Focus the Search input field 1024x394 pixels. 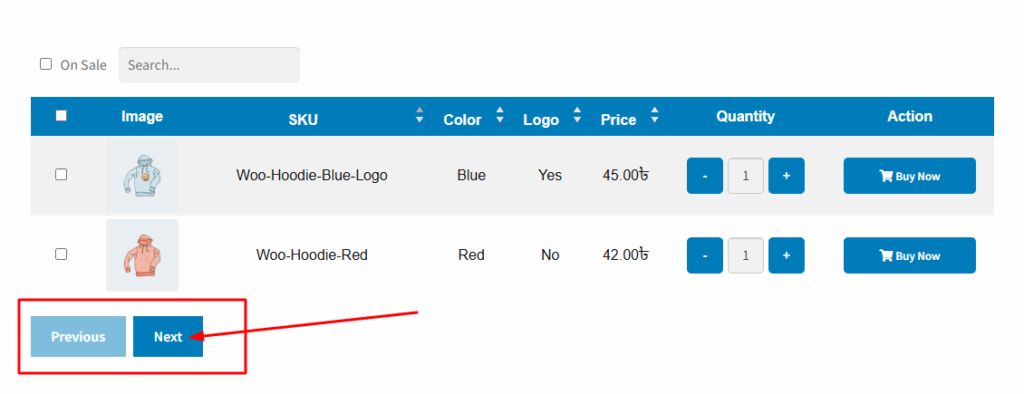coord(209,65)
